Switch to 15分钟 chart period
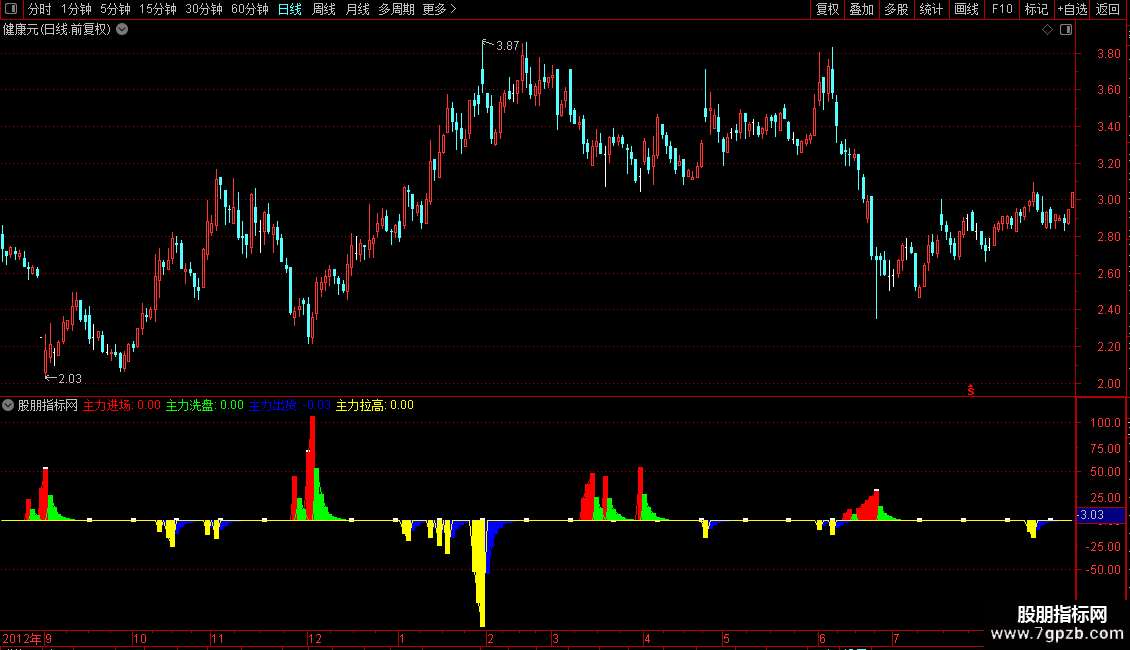 click(x=158, y=9)
